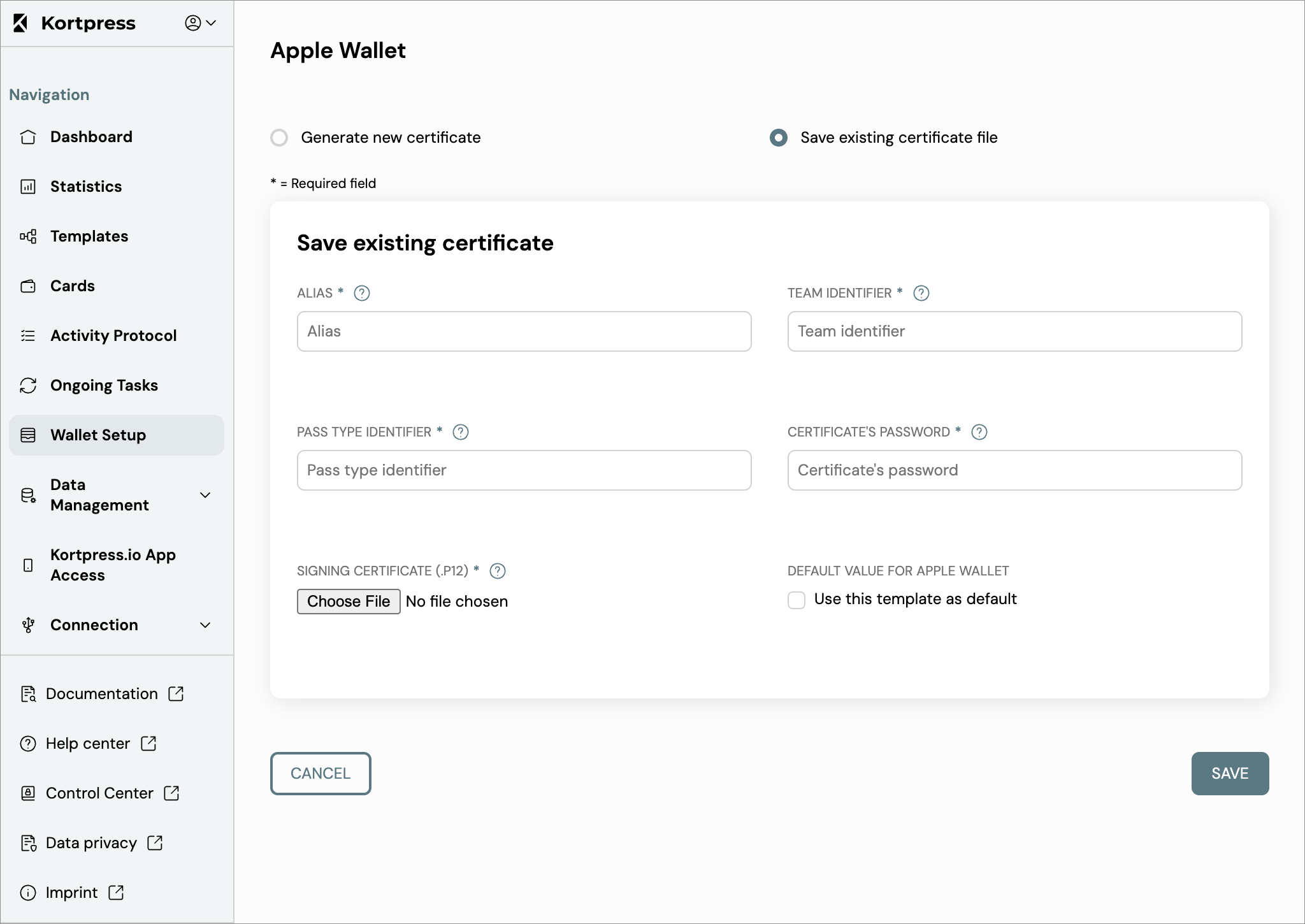Open the Control Center link
This screenshot has width=1305, height=924.
click(x=99, y=793)
